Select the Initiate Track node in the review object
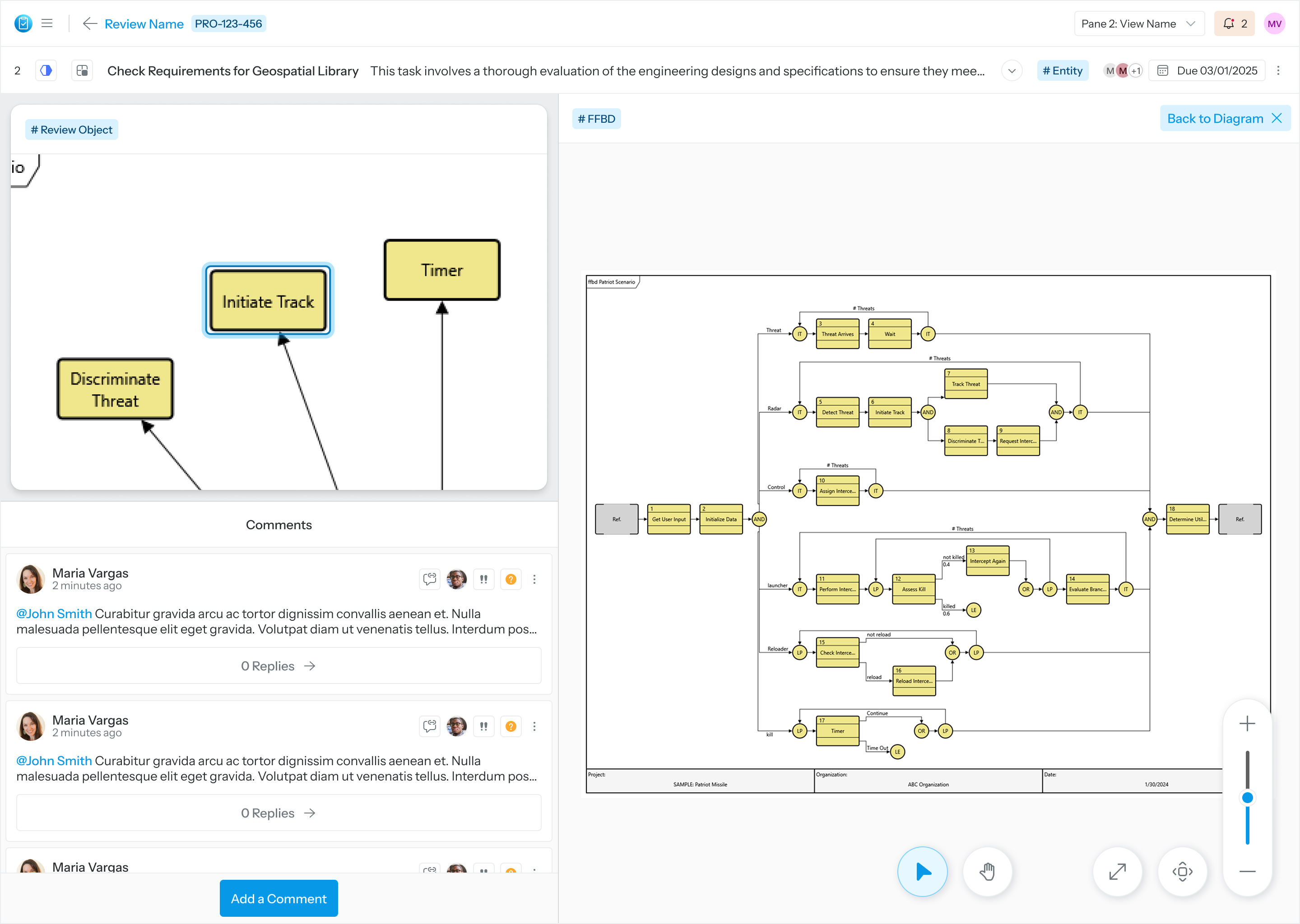Image resolution: width=1300 pixels, height=924 pixels. tap(268, 301)
